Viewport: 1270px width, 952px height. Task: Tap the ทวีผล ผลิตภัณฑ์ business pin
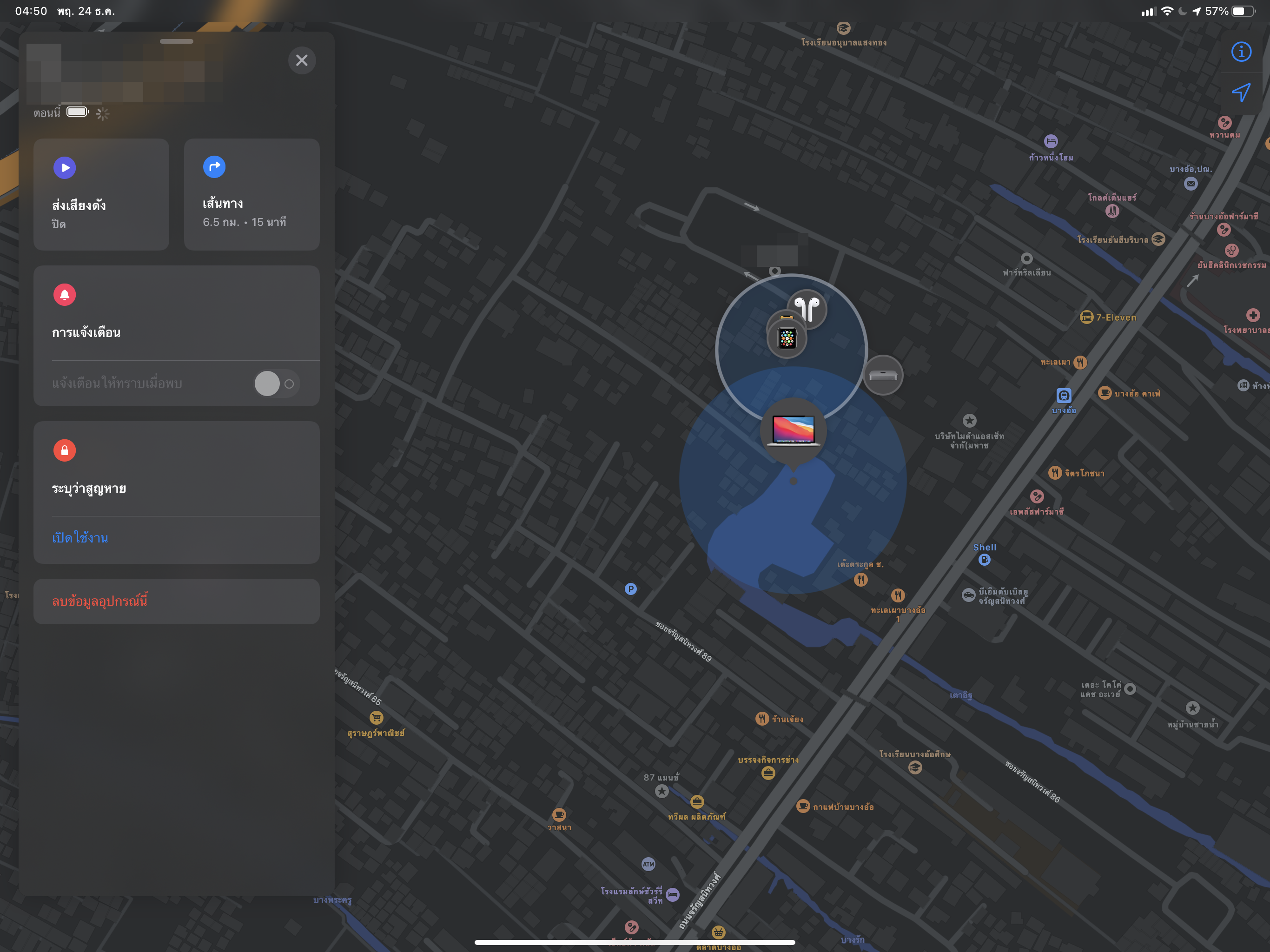697,801
